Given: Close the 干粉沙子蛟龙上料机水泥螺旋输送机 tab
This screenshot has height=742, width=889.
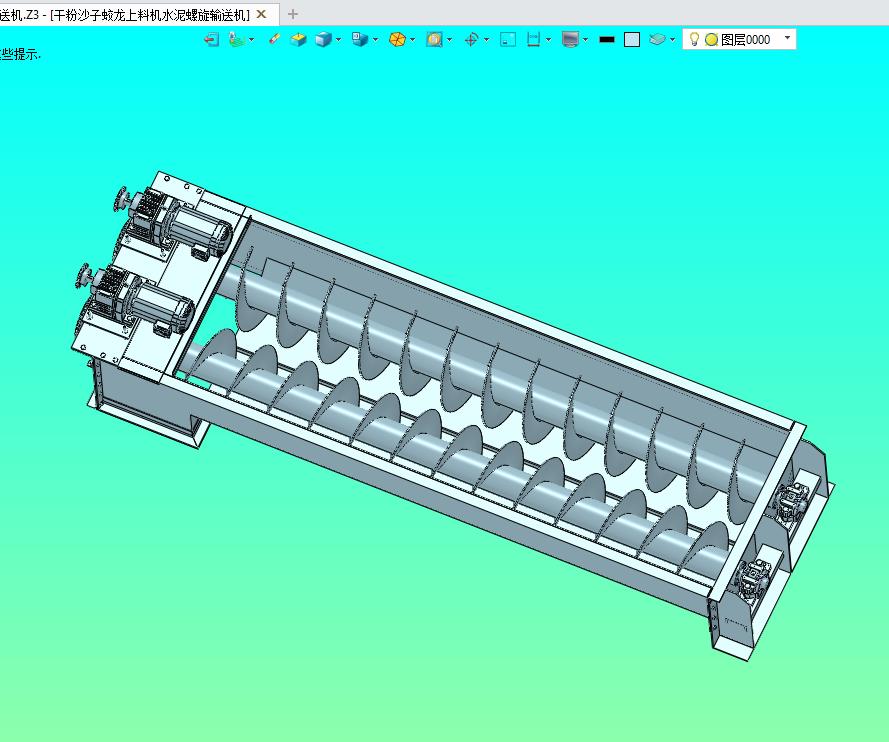Looking at the screenshot, I should (261, 14).
